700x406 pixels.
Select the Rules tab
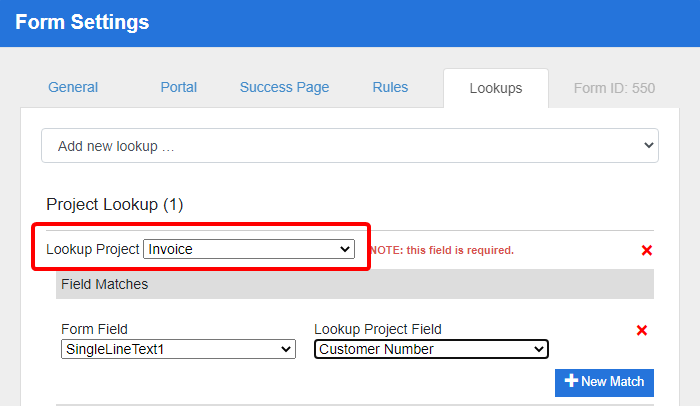[390, 88]
